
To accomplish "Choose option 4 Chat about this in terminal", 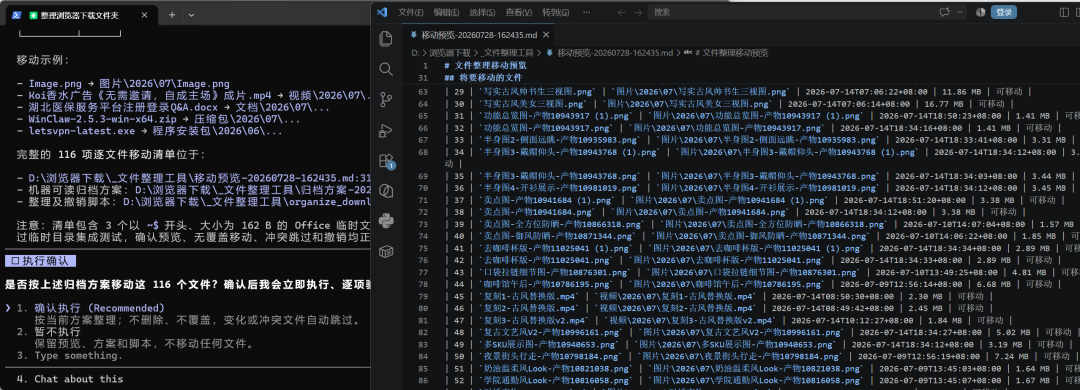I will click(x=70, y=379).
